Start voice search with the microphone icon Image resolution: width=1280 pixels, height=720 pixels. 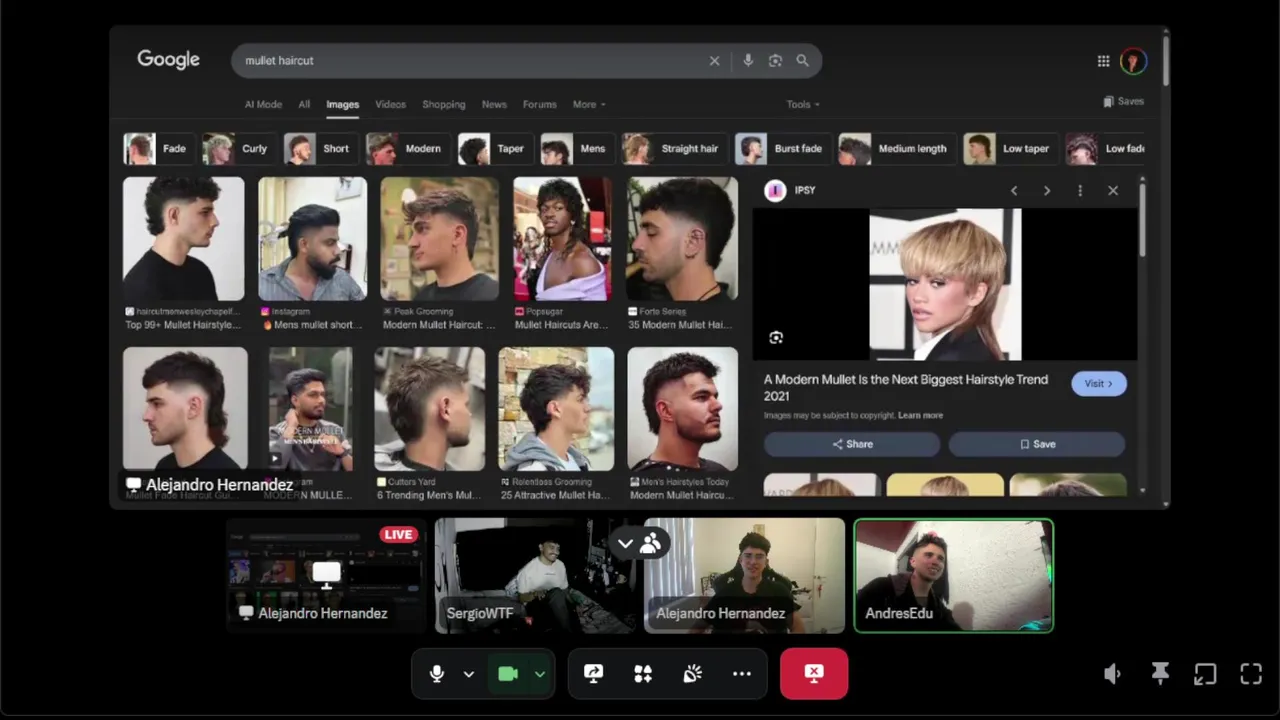tap(748, 61)
